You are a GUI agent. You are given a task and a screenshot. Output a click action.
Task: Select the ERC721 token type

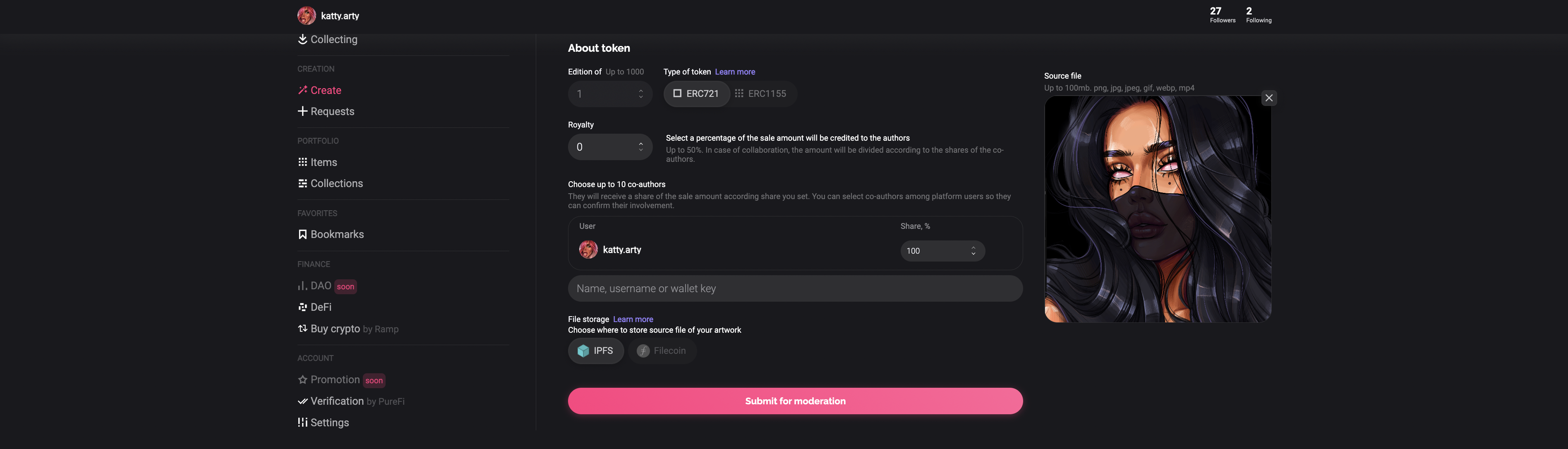tap(696, 94)
